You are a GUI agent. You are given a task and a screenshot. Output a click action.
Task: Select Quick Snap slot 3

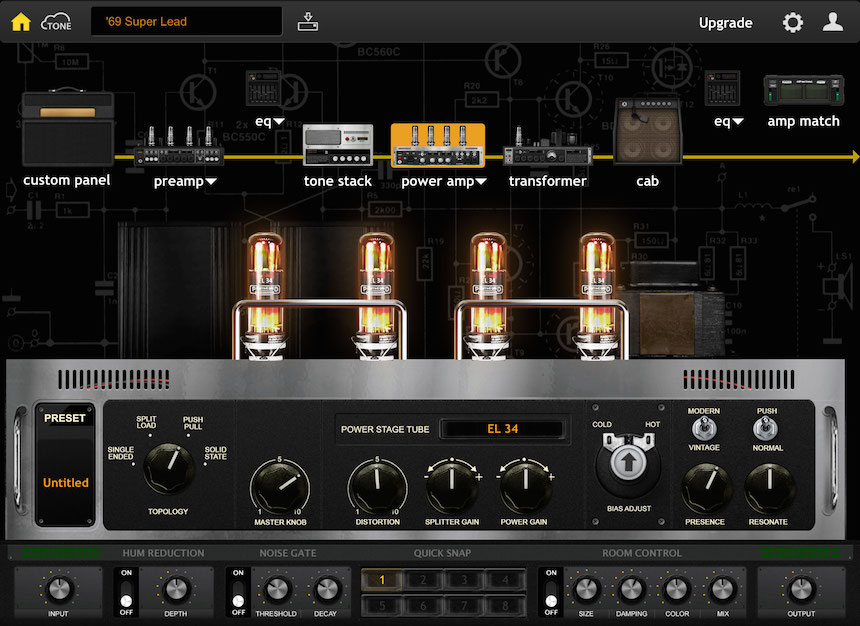coord(464,580)
